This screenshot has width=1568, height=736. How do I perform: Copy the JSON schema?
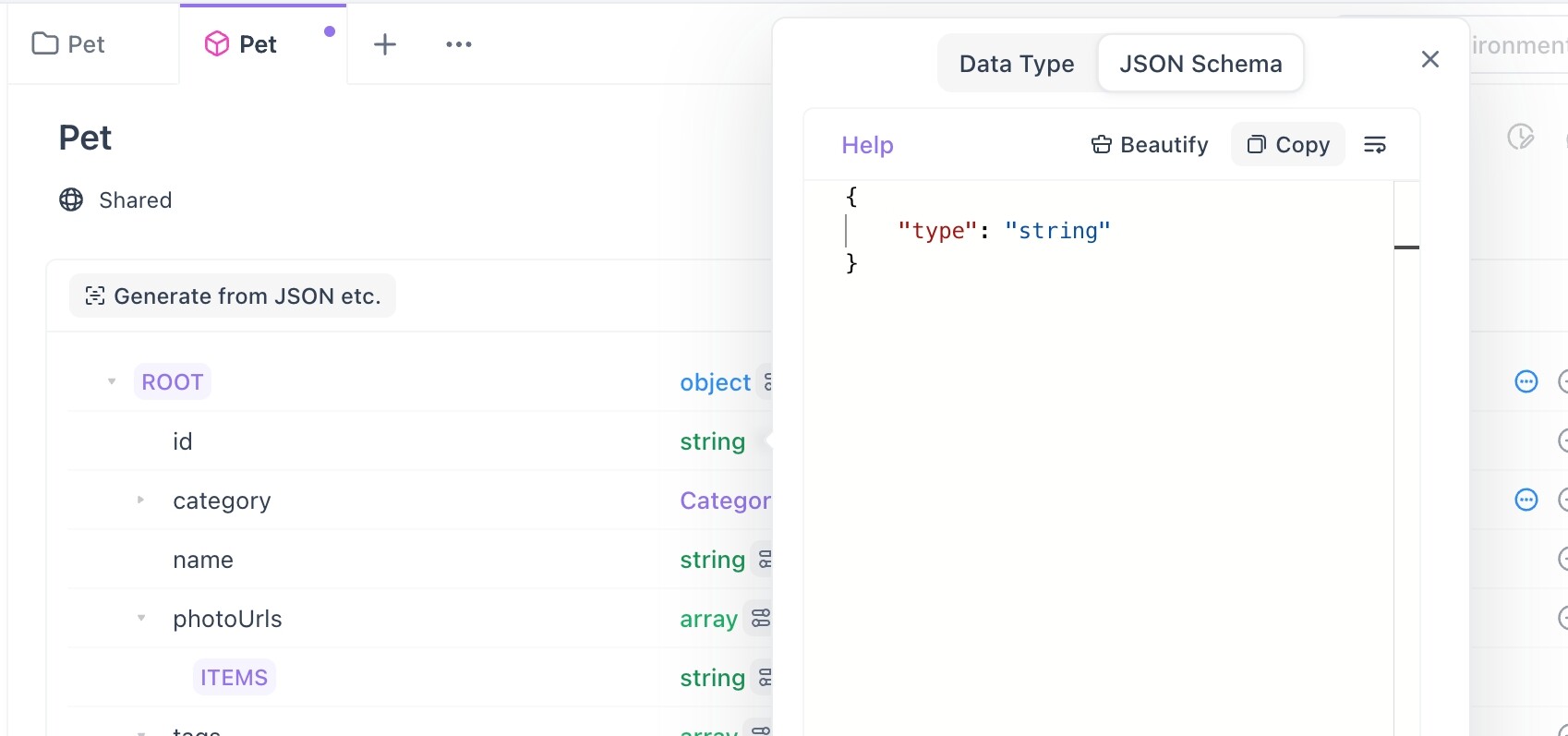pyautogui.click(x=1287, y=145)
